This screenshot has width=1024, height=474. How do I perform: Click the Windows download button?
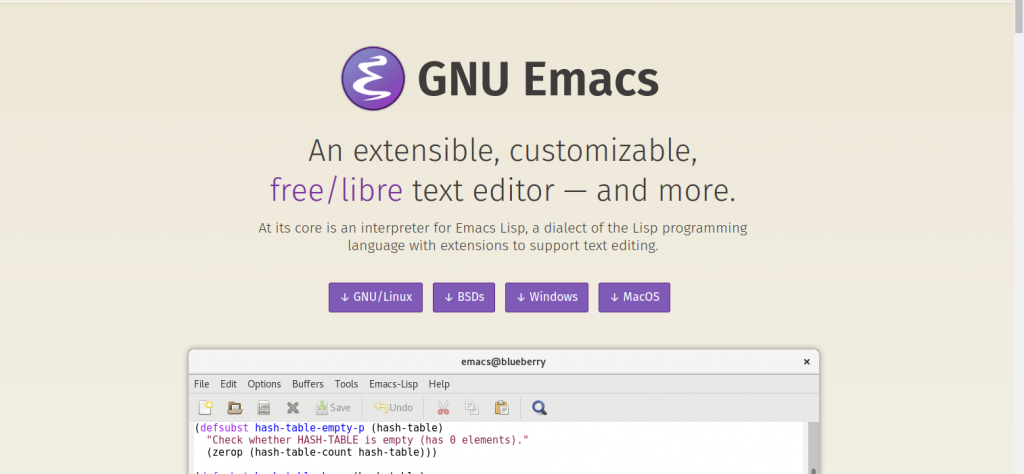[547, 297]
